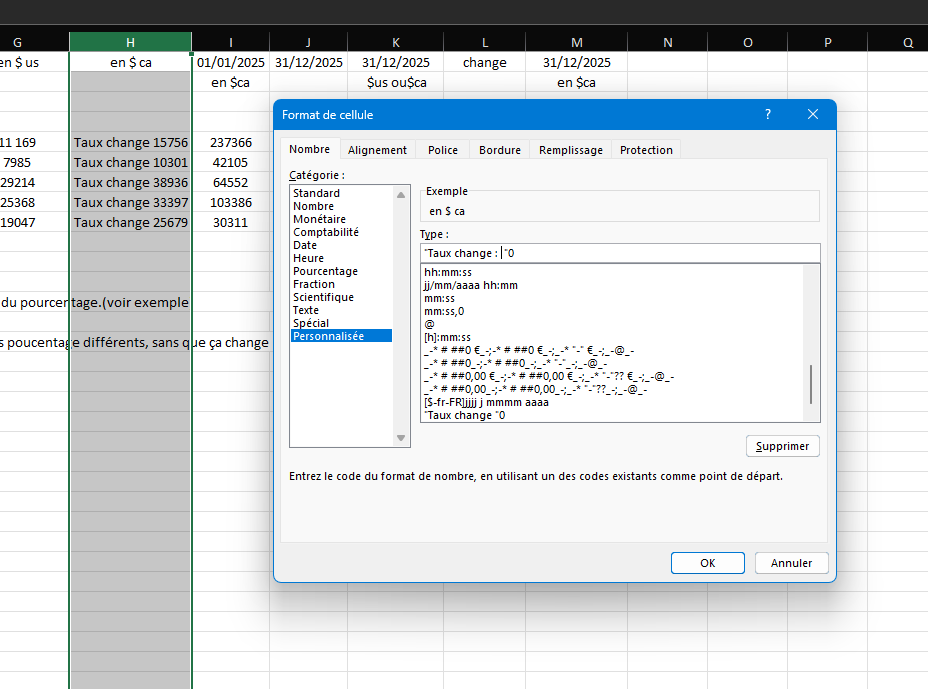Image resolution: width=928 pixels, height=689 pixels.
Task: Open the Protection tab
Action: click(x=646, y=150)
